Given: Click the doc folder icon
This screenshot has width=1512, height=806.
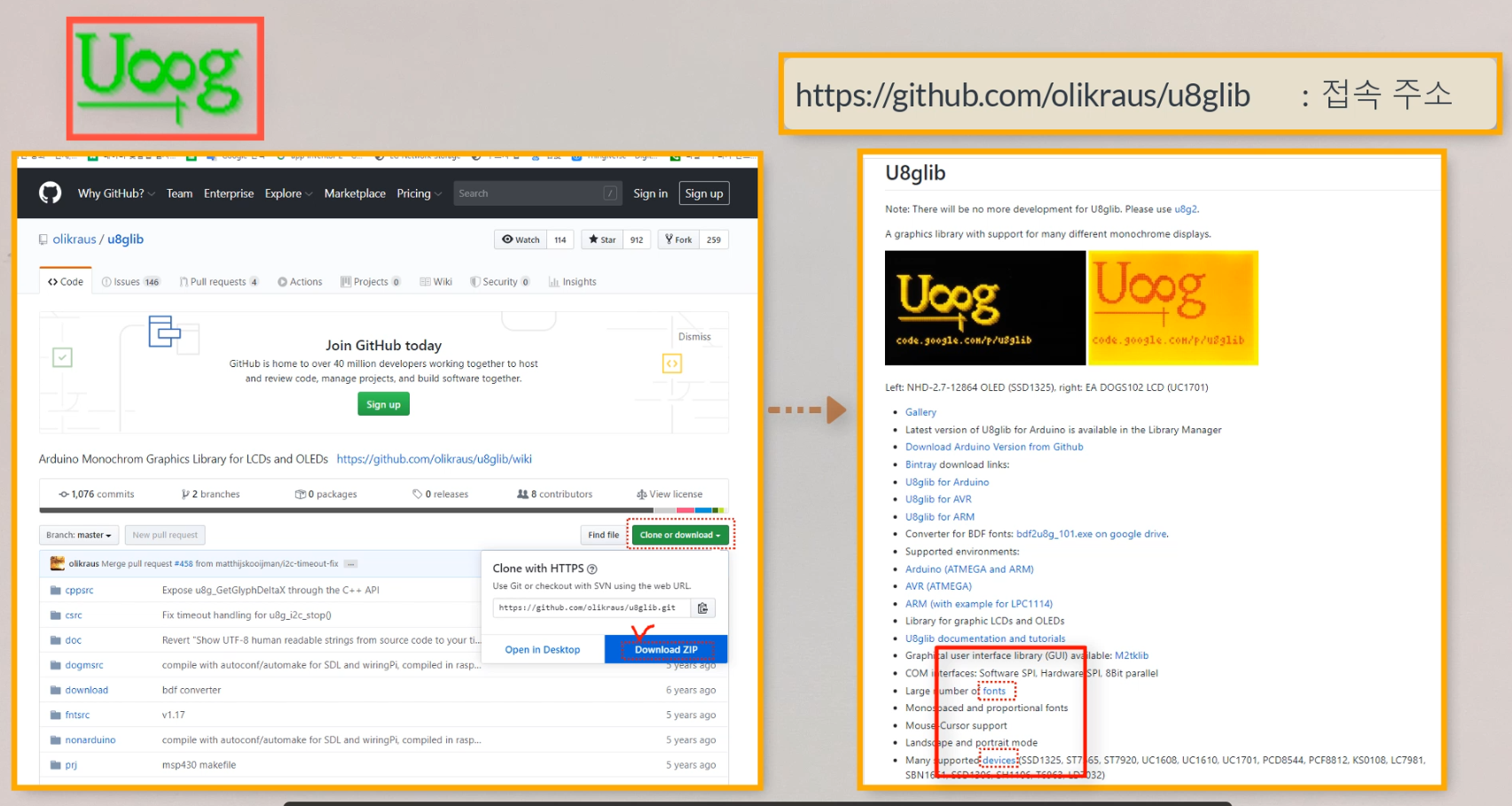Looking at the screenshot, I should 56,640.
